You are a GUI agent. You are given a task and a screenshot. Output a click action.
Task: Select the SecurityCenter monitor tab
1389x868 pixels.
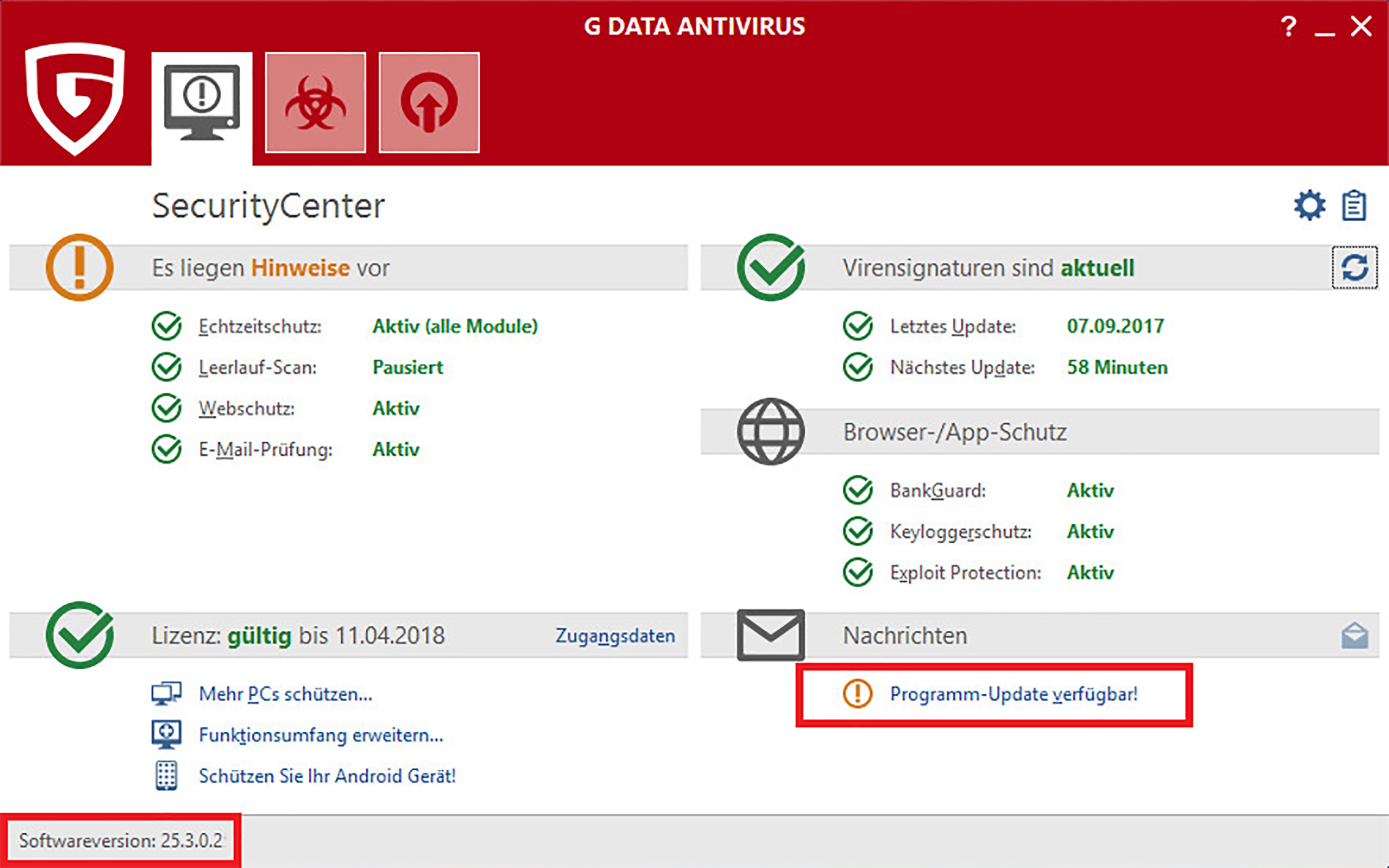coord(202,103)
